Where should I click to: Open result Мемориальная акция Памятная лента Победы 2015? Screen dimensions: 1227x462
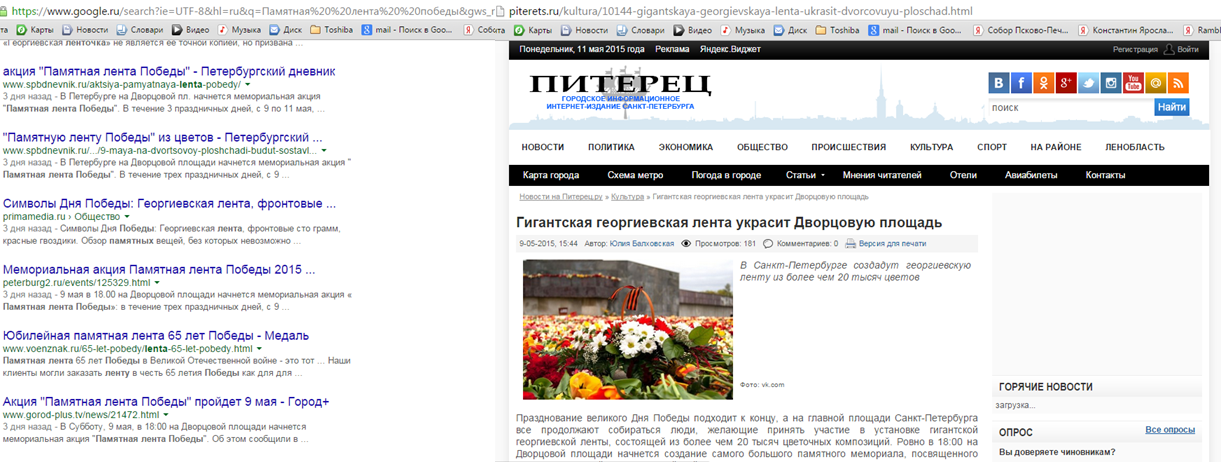(159, 269)
